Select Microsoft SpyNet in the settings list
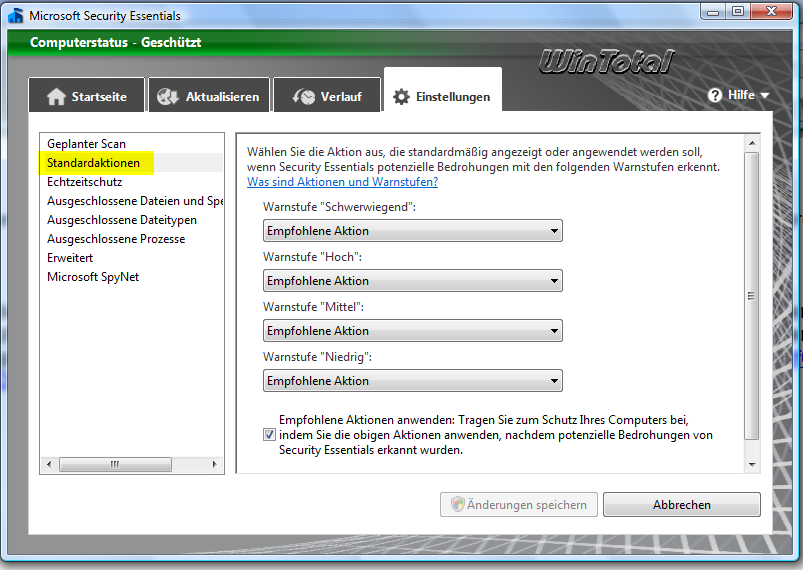 coord(132,277)
